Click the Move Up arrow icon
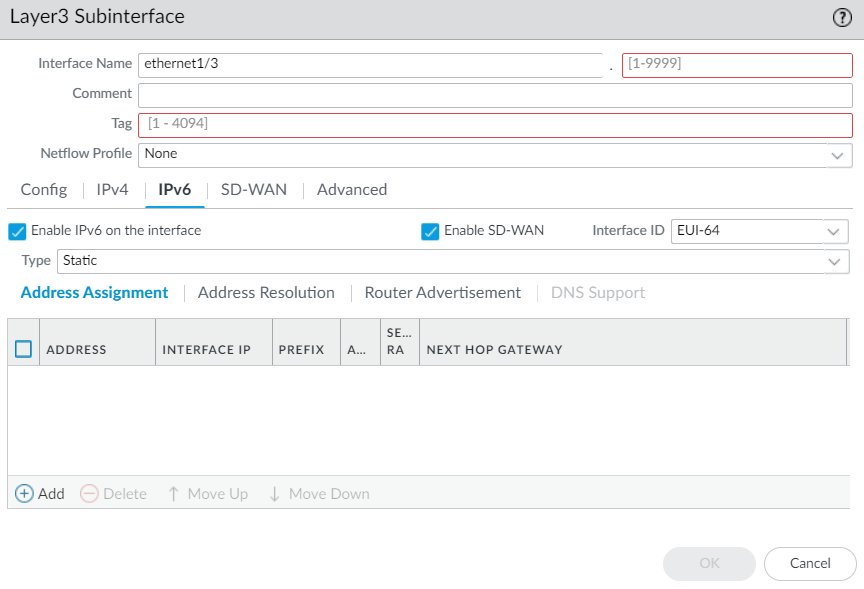Viewport: 864px width, 589px height. tap(174, 494)
